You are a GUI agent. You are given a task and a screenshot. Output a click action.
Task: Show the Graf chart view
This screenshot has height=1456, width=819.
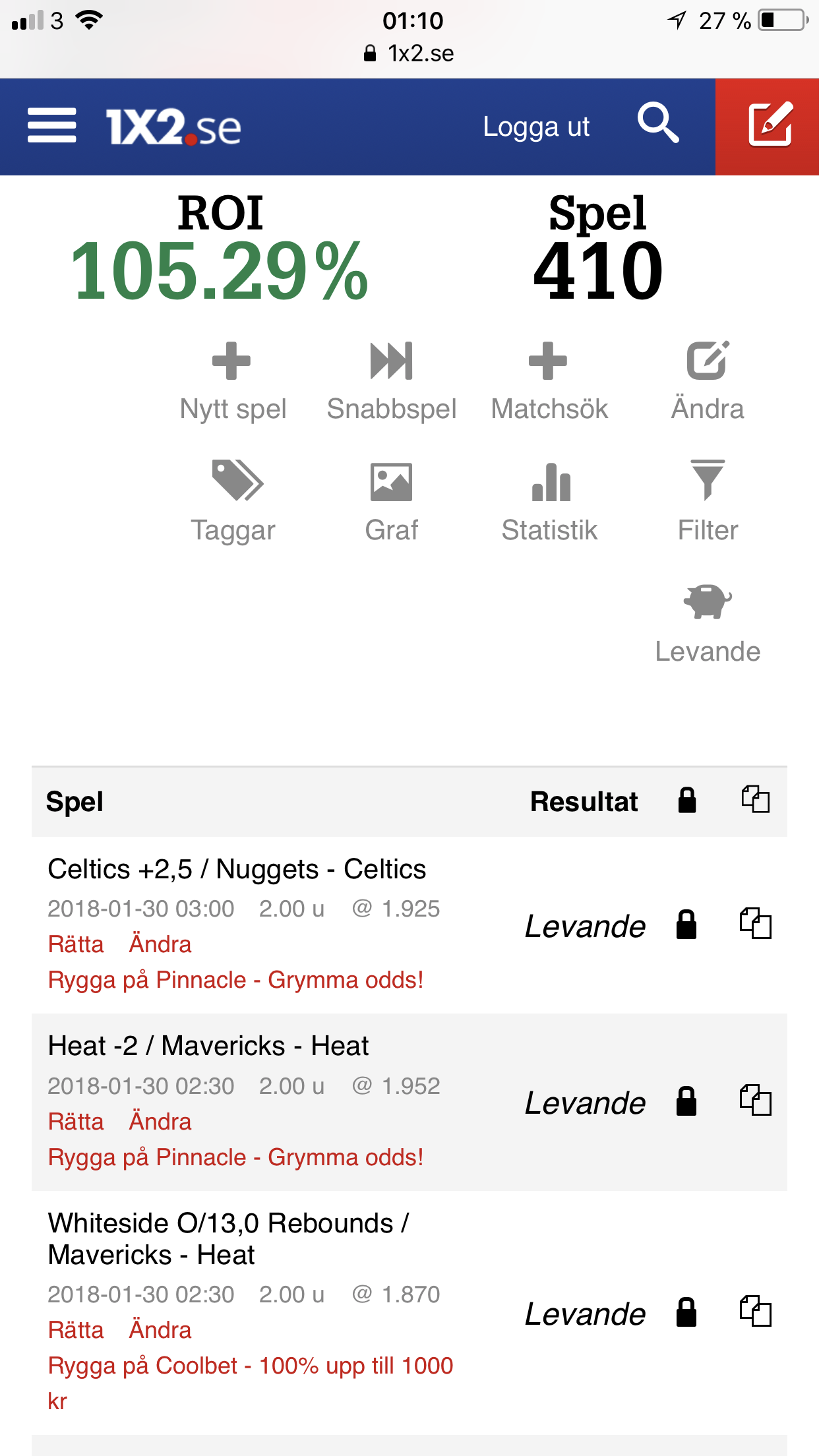point(392,502)
